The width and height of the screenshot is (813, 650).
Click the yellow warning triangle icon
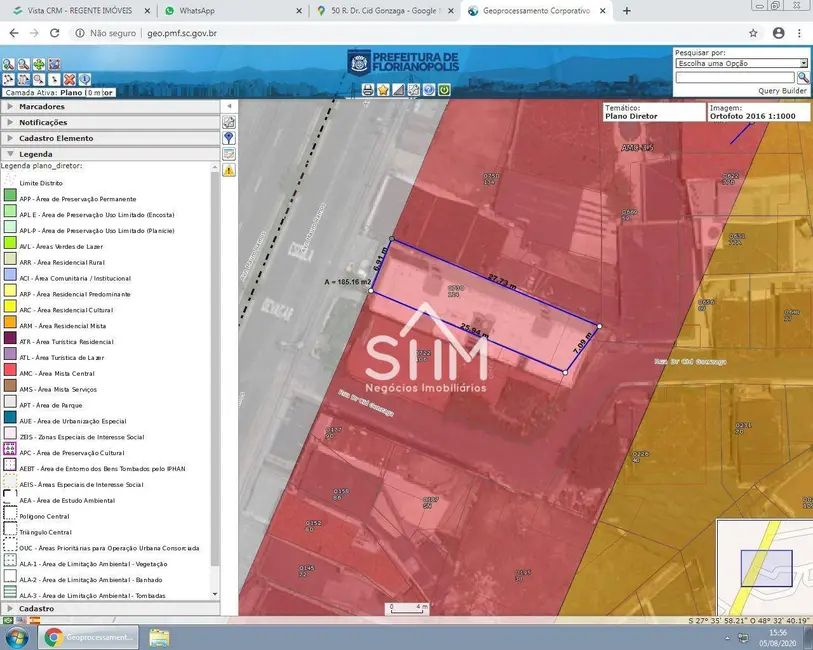pos(229,171)
